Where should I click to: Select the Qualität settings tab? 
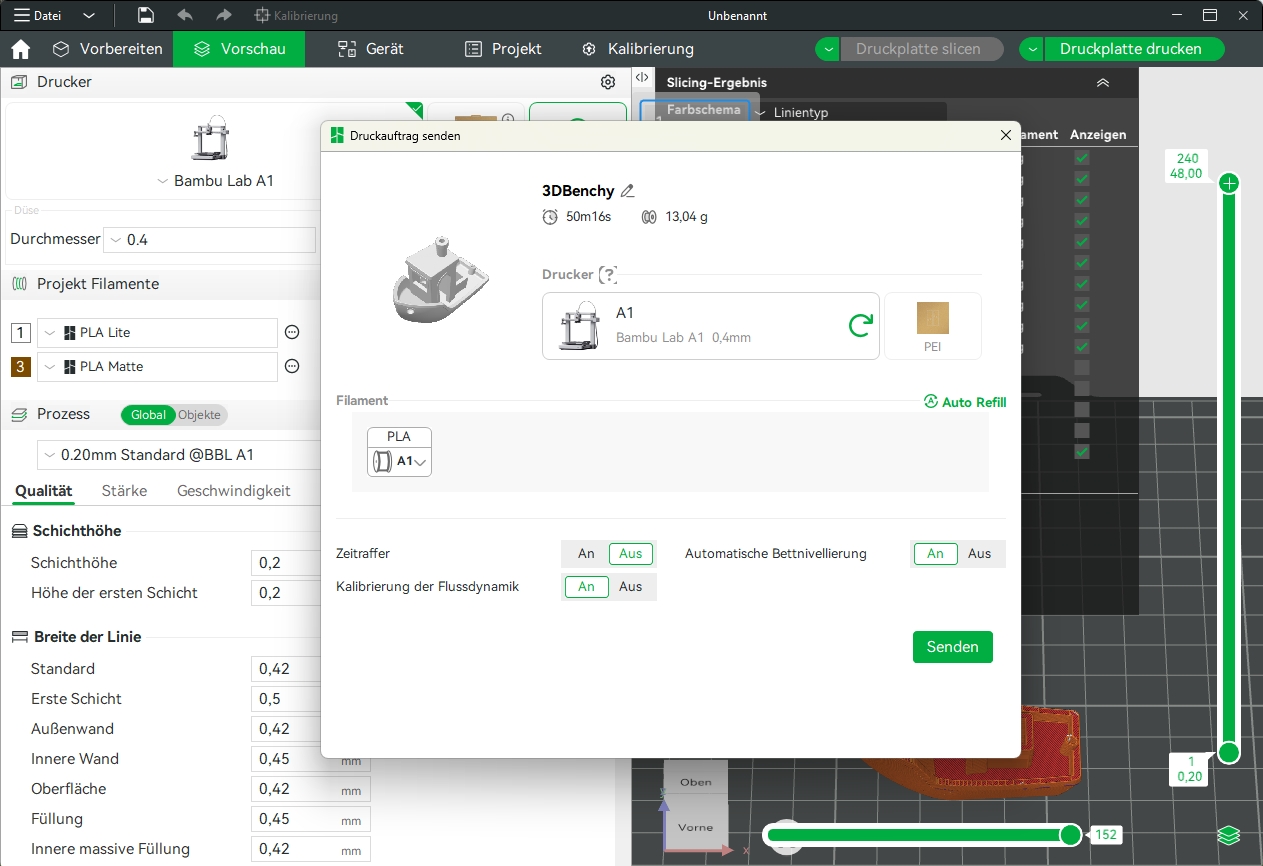pyautogui.click(x=43, y=491)
